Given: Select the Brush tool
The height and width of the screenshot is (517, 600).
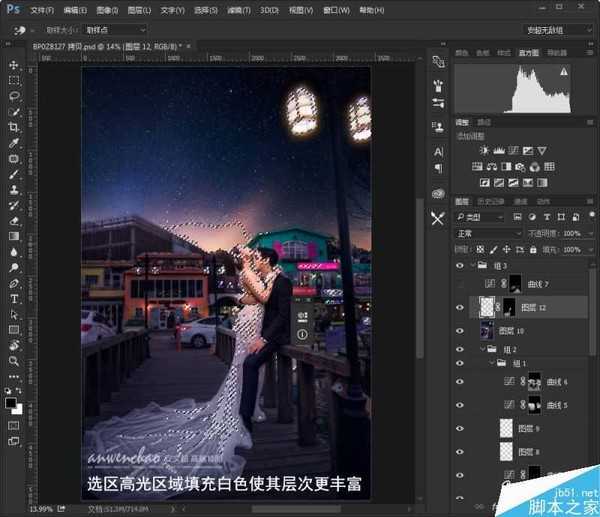Looking at the screenshot, I should [x=14, y=175].
